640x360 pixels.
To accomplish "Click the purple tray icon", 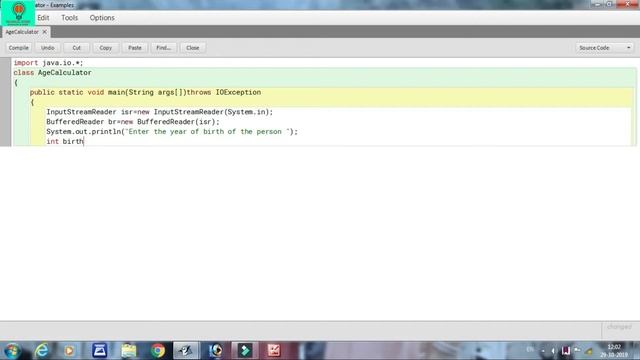I will click(x=565, y=351).
